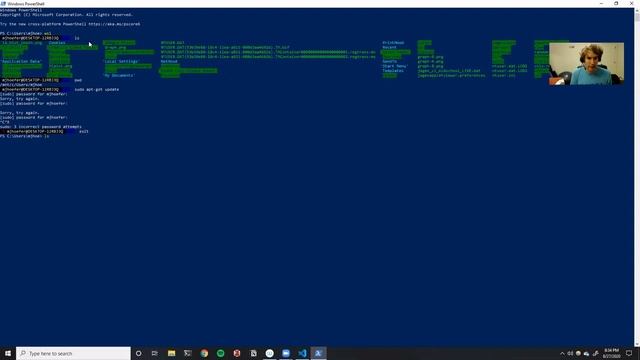Click the 'Templates' directory entry

pyautogui.click(x=393, y=71)
